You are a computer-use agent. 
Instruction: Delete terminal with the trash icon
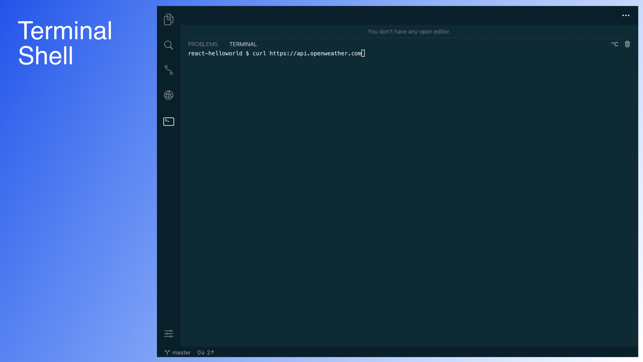point(627,44)
